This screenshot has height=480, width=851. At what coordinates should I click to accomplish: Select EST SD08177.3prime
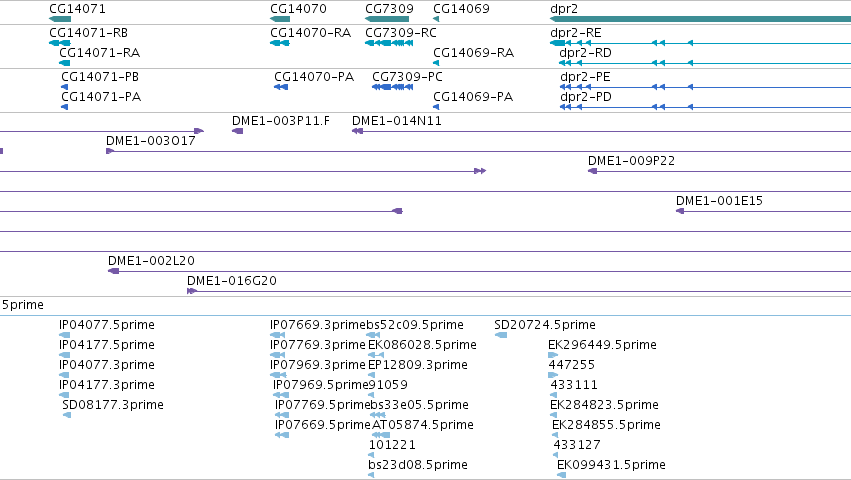coord(113,405)
